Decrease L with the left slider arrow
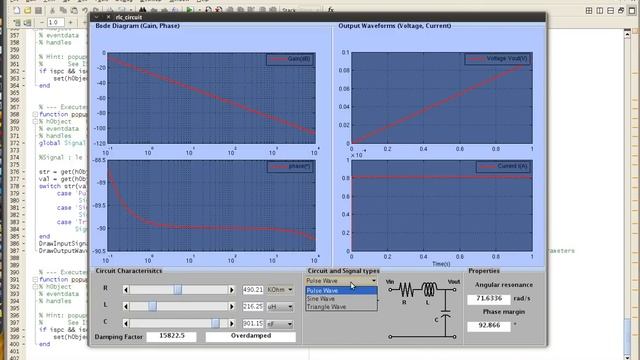640x360 pixels. coord(126,306)
